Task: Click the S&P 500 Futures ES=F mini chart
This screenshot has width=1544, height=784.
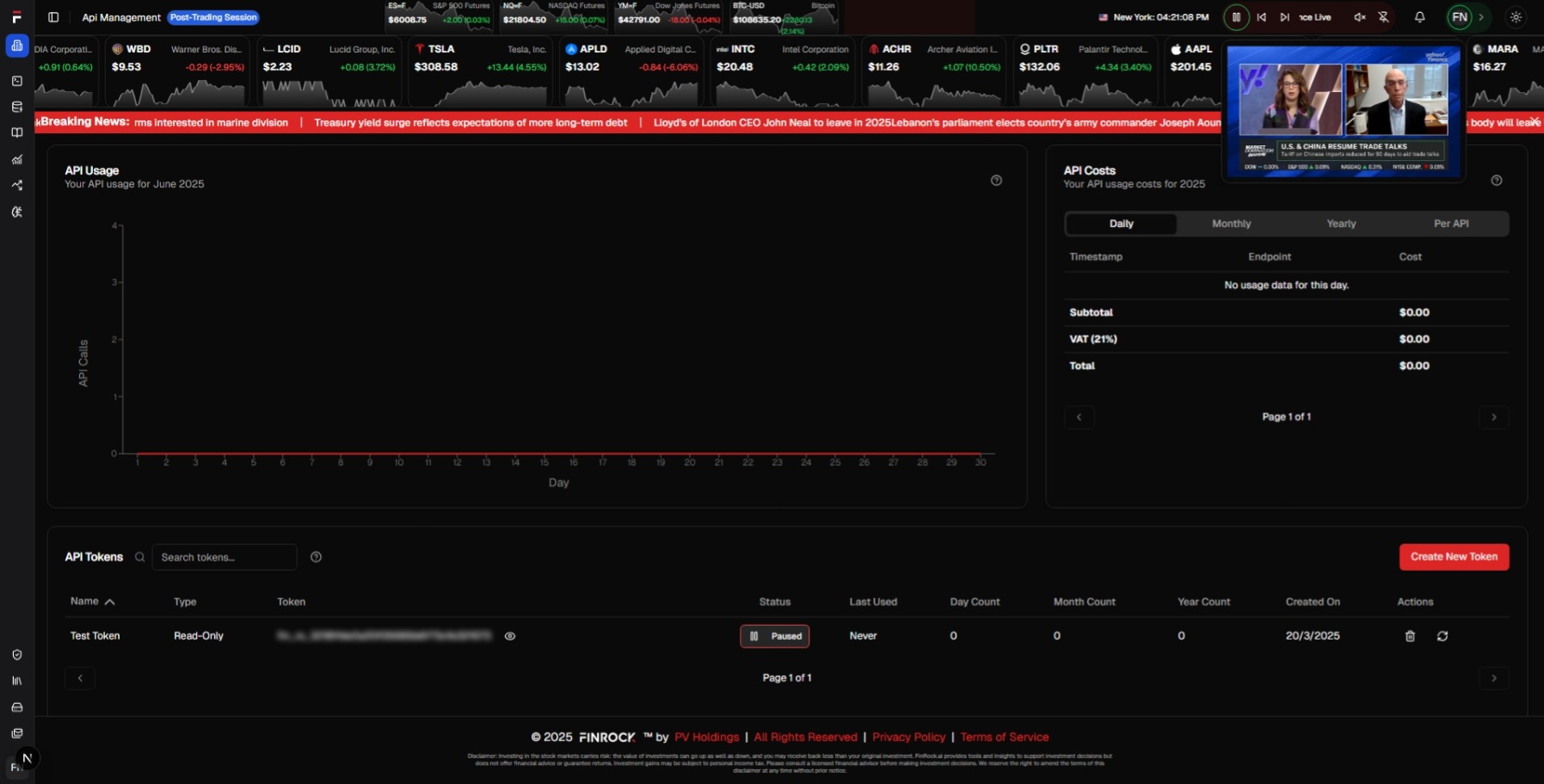Action: pyautogui.click(x=439, y=16)
